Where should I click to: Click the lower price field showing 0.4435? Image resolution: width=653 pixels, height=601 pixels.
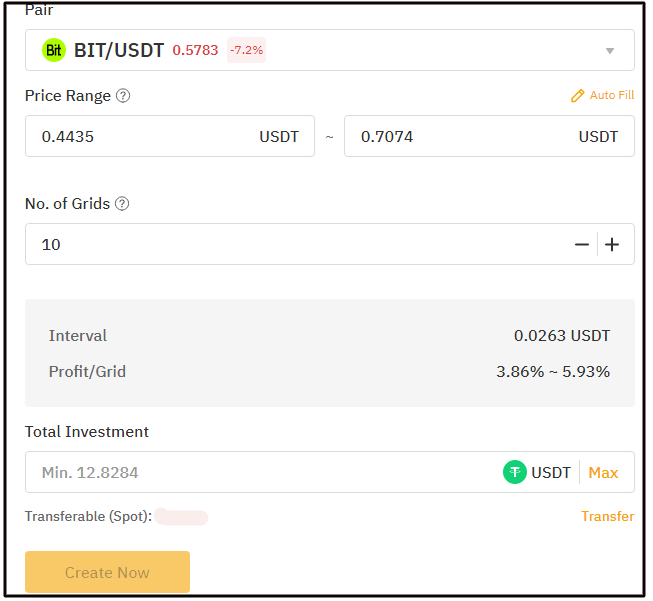170,136
